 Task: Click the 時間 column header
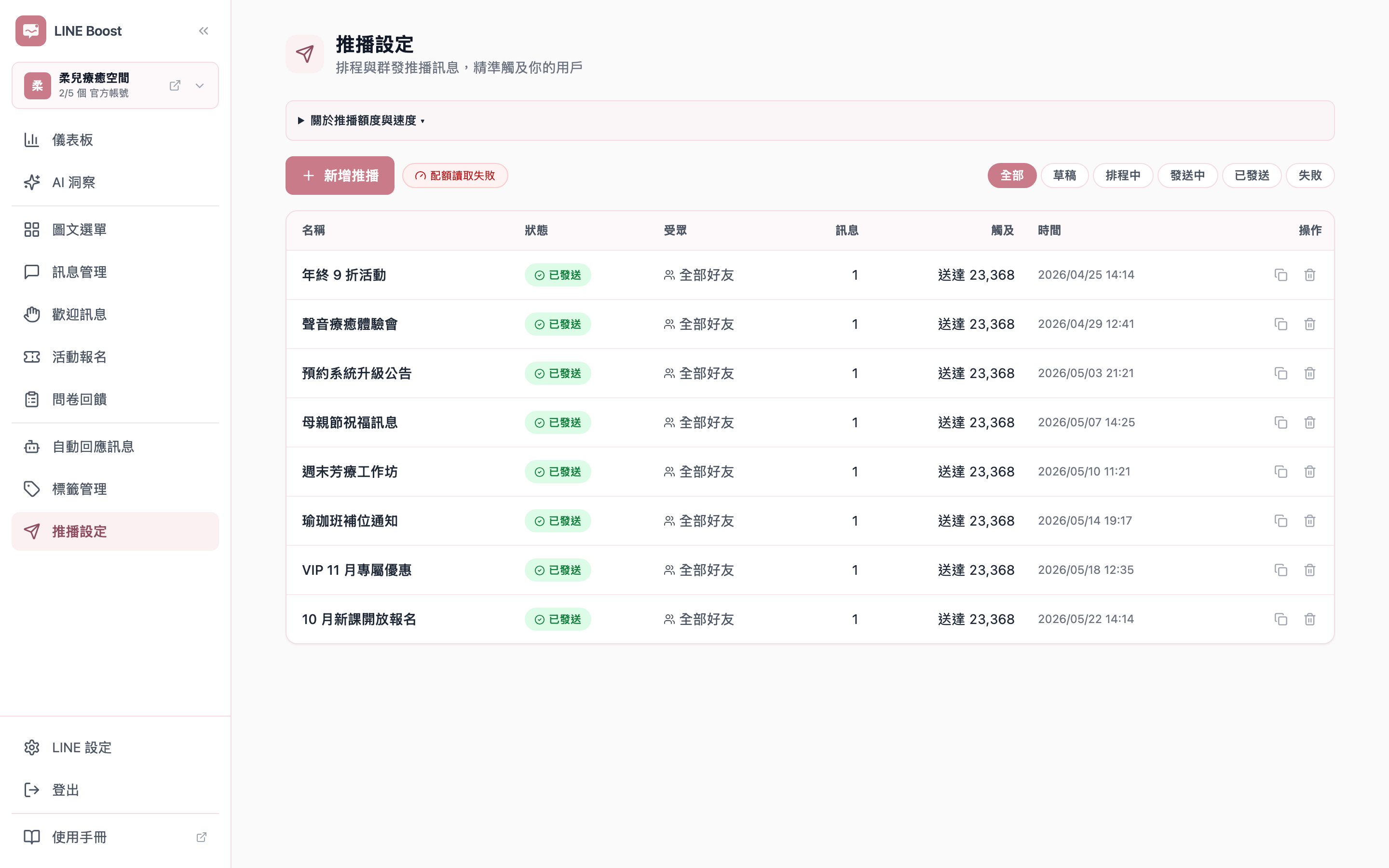pyautogui.click(x=1049, y=230)
